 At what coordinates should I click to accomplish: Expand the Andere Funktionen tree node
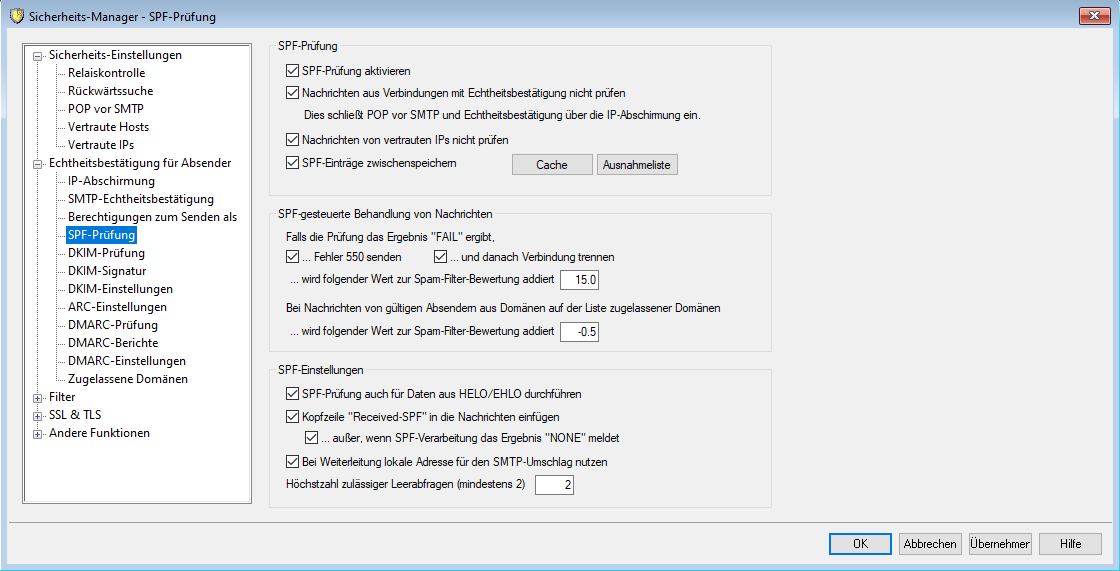(39, 434)
